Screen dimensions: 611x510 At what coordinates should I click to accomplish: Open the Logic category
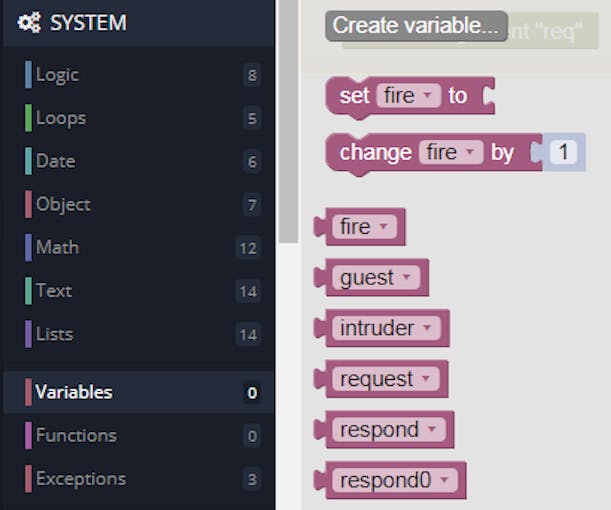(x=57, y=75)
